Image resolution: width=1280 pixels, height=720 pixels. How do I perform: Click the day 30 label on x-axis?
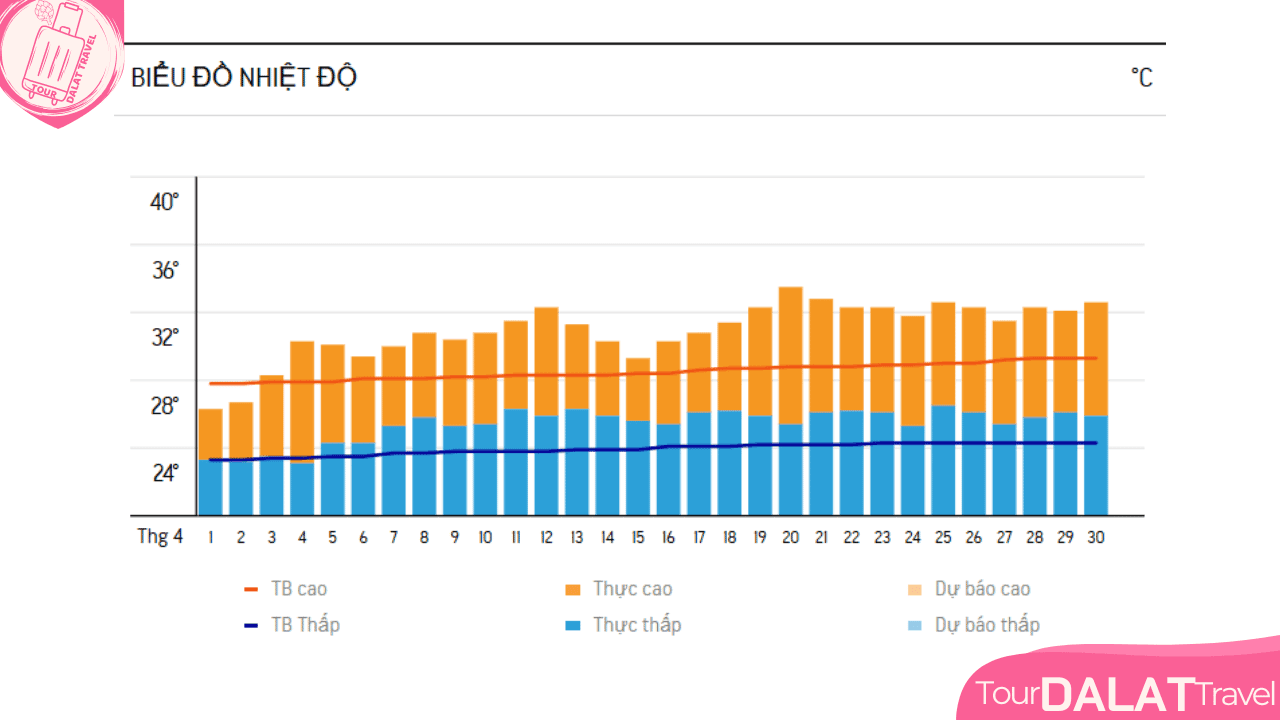(x=1095, y=537)
